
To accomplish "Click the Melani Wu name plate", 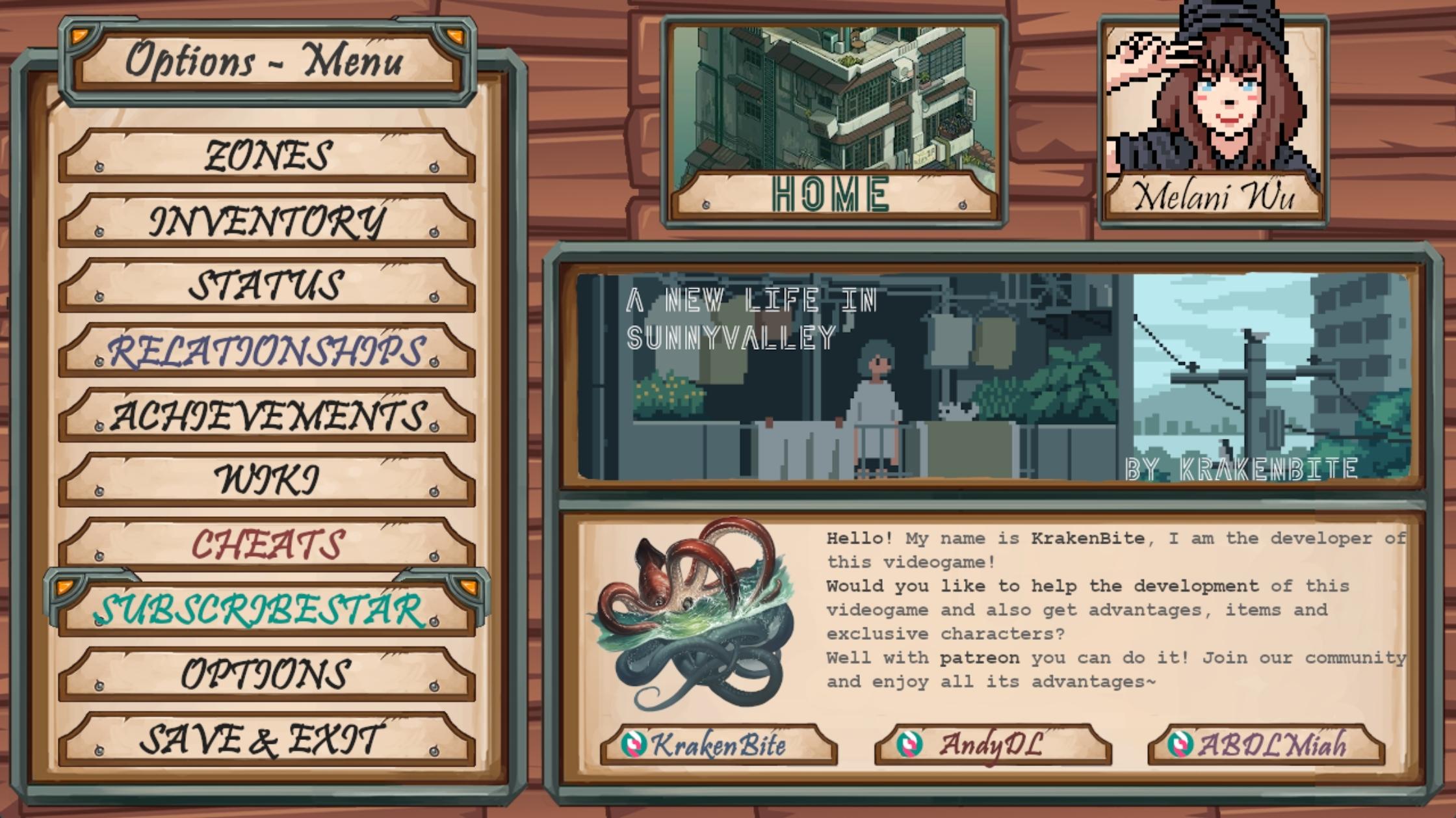I will tap(1213, 195).
